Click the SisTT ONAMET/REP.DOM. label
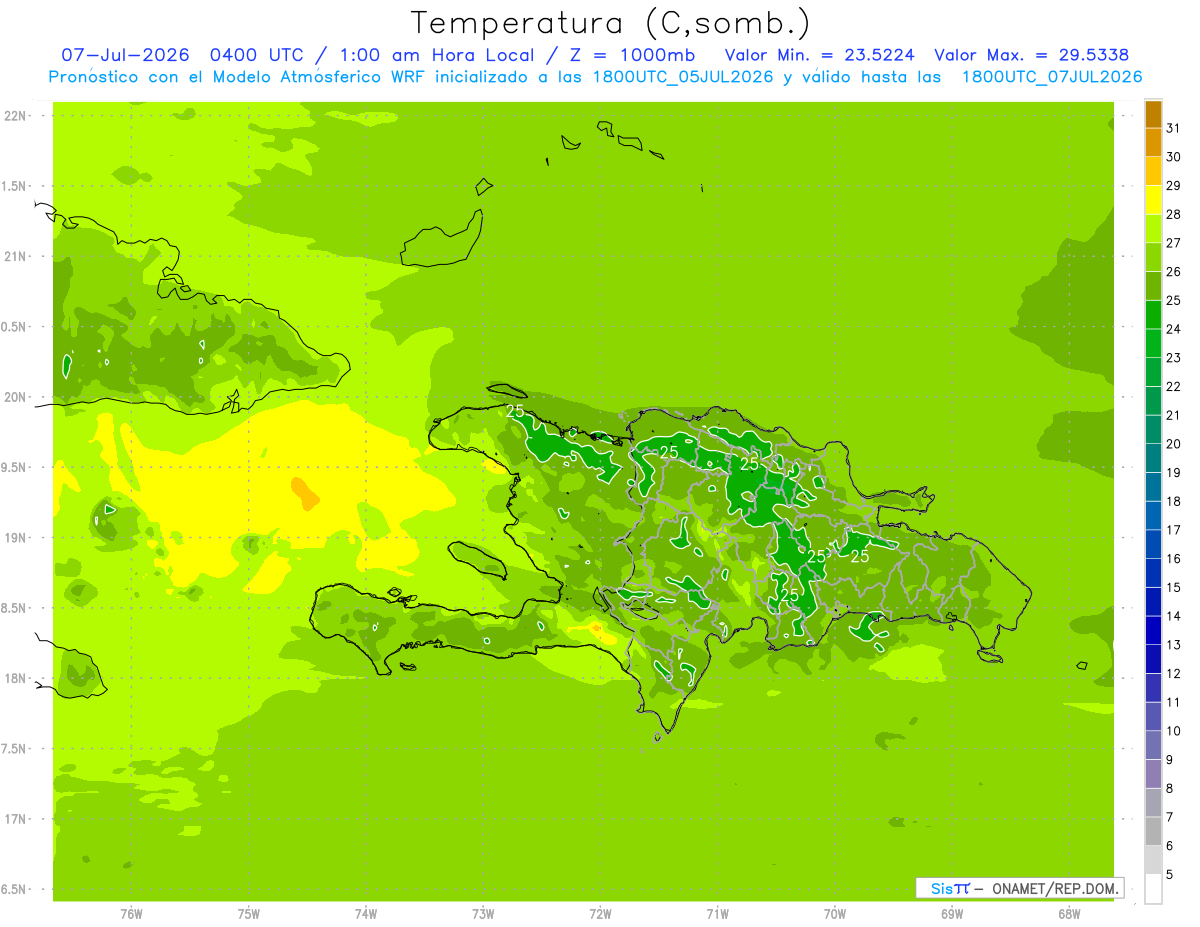Viewport: 1200px width, 927px height. point(1020,888)
